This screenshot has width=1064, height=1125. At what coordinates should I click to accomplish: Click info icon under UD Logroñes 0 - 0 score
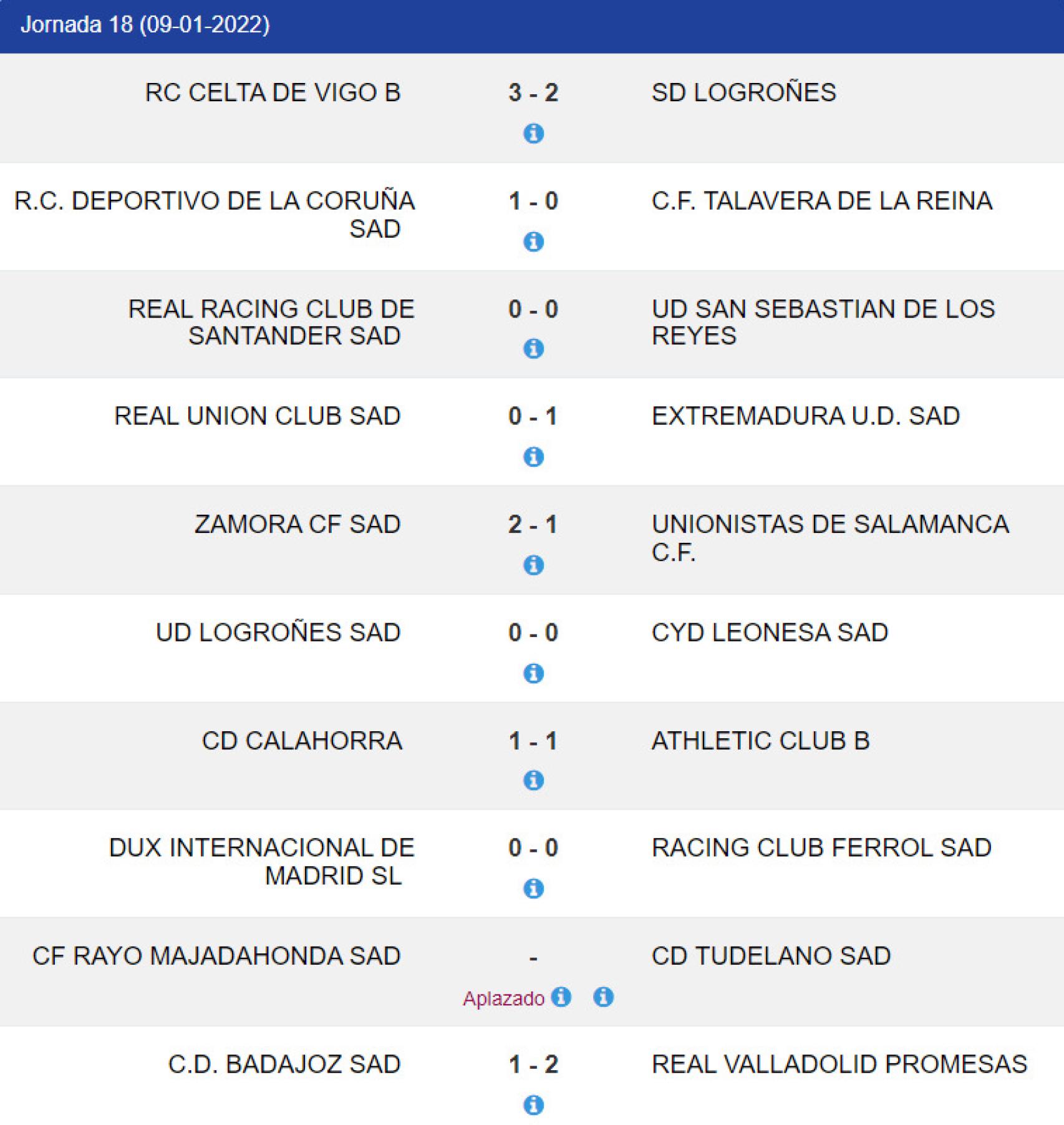[x=533, y=673]
